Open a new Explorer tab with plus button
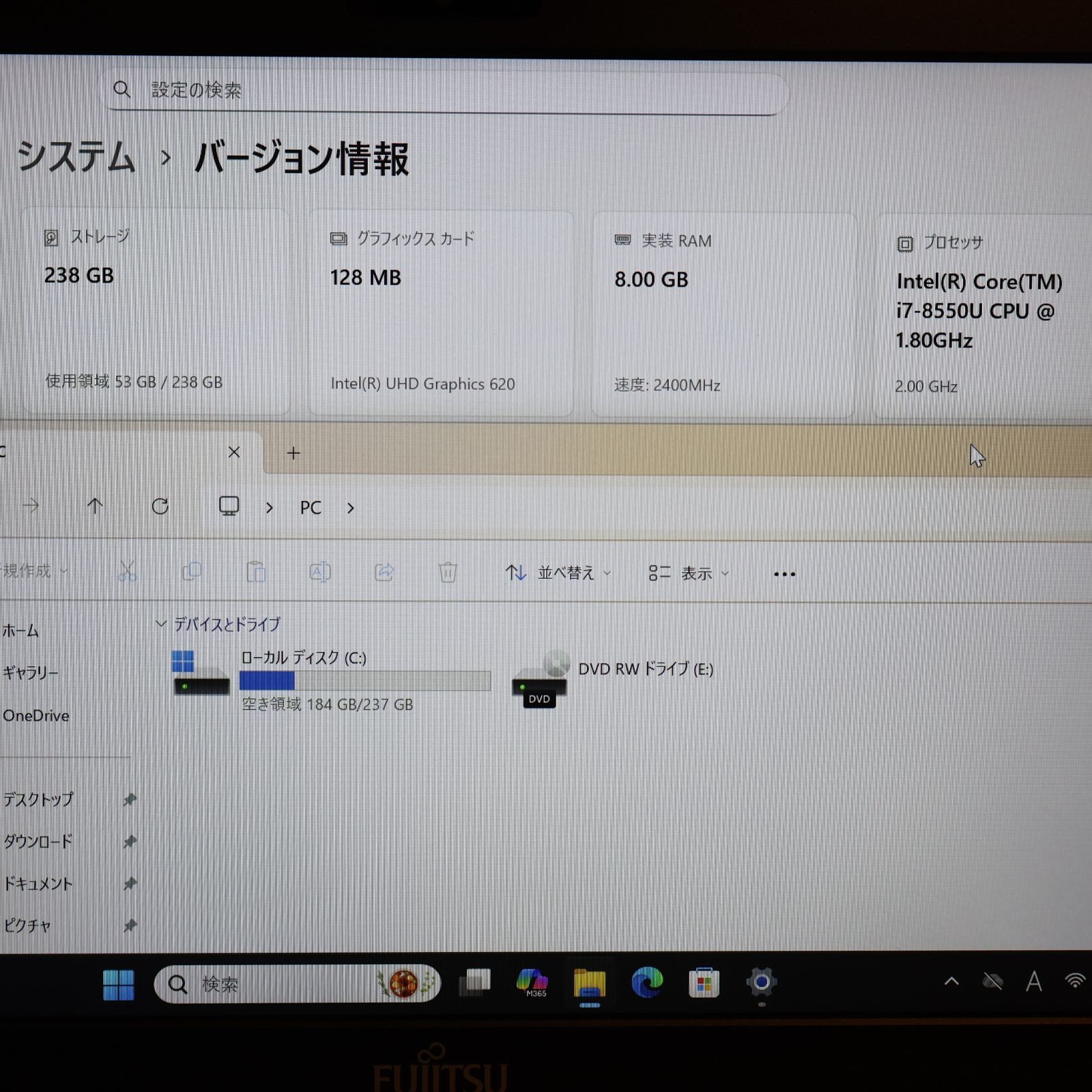 (x=293, y=452)
